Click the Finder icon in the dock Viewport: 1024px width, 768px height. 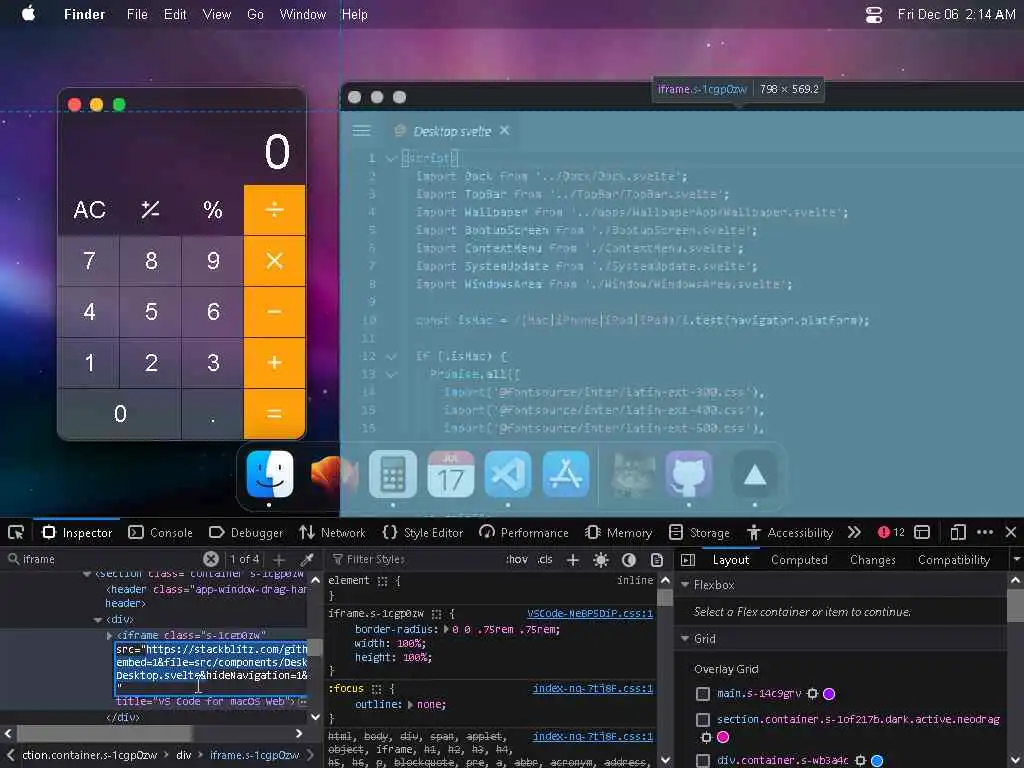(269, 473)
